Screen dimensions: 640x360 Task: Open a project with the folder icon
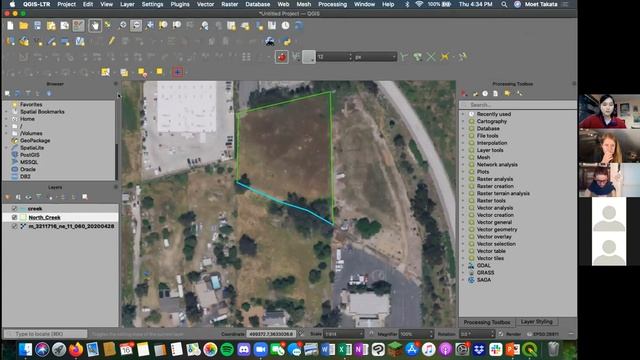24,26
